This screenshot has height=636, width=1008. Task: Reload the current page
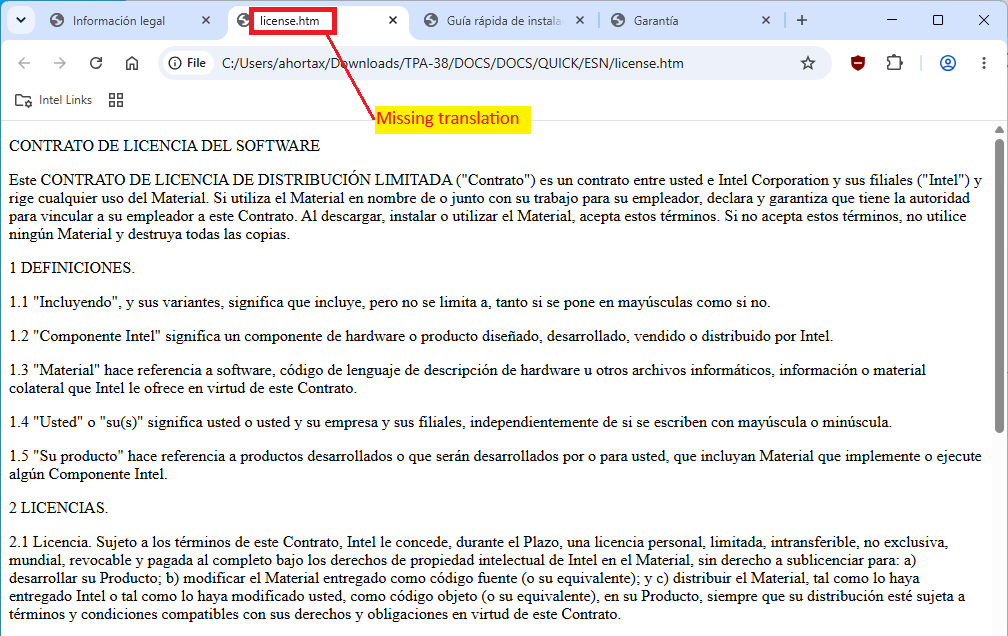(96, 63)
